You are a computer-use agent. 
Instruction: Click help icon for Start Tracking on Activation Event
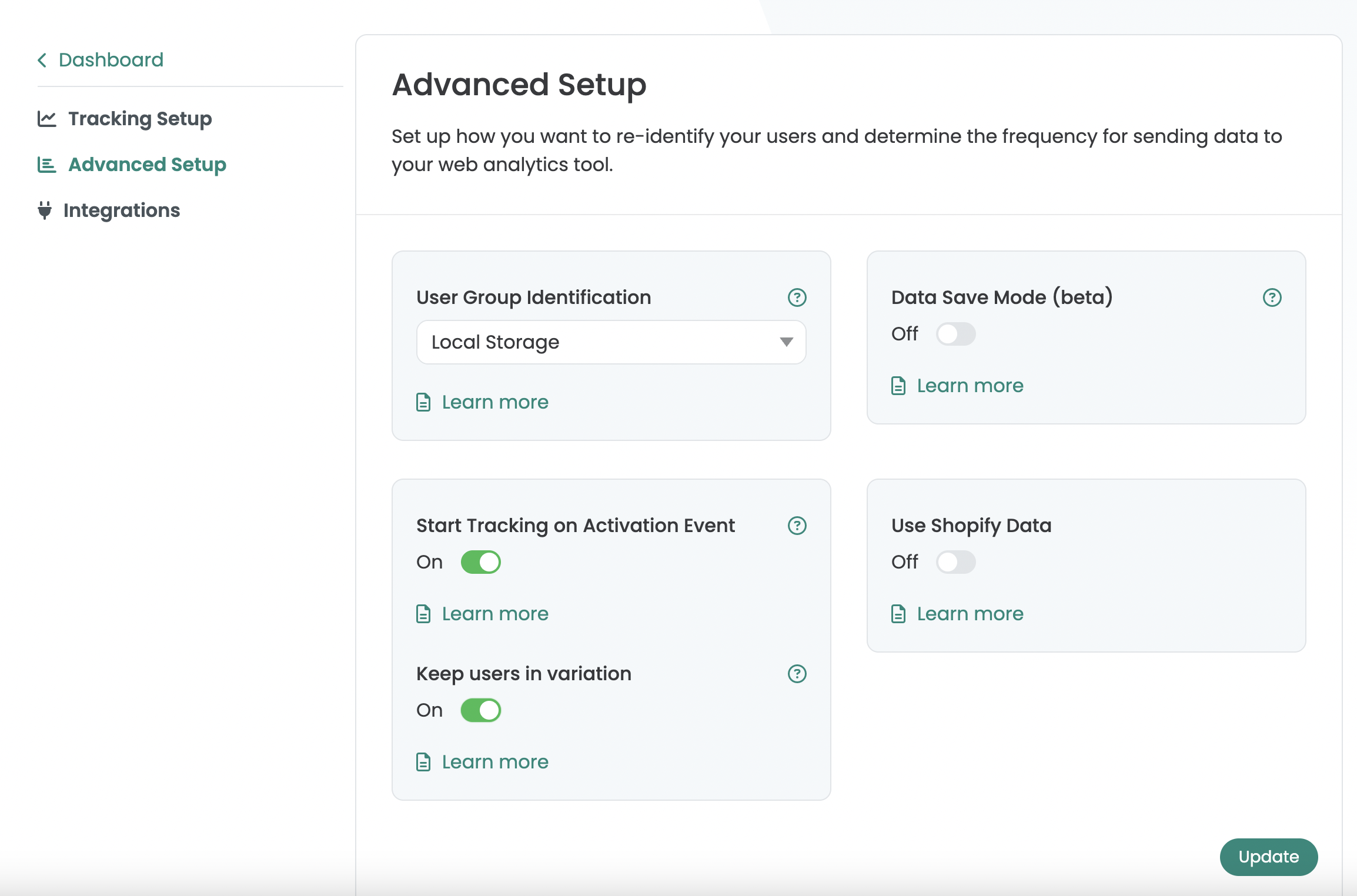click(797, 526)
